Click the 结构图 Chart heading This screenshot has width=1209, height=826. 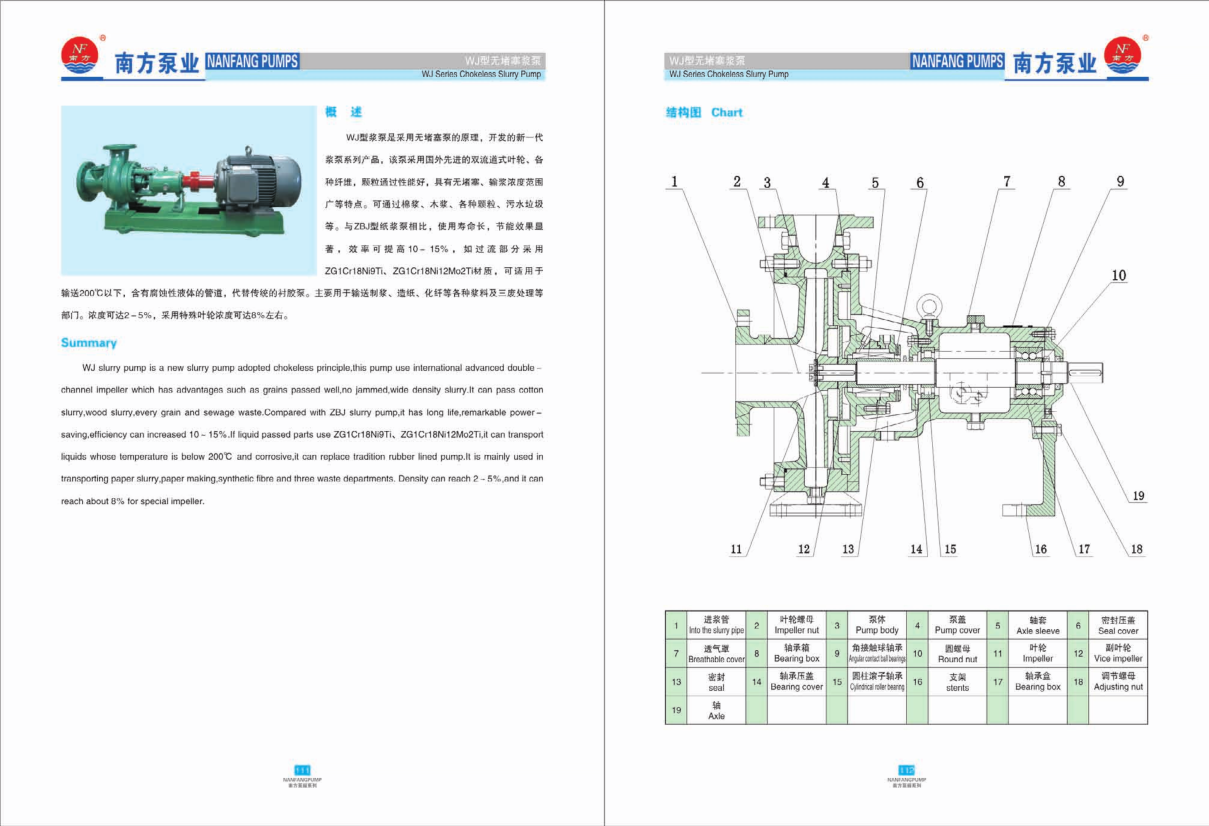[x=704, y=113]
